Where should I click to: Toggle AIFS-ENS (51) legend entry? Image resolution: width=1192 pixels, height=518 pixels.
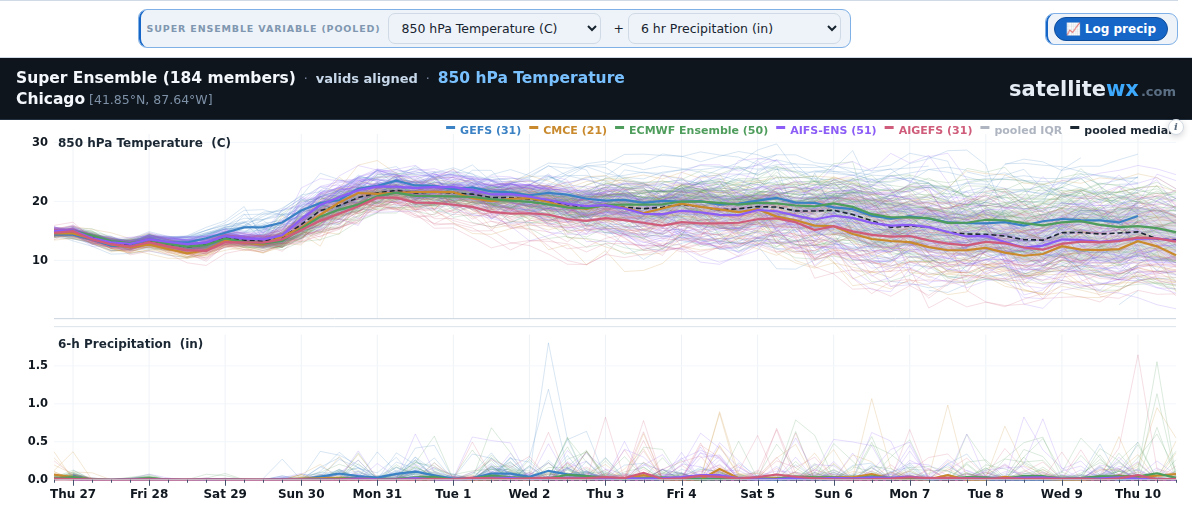[826, 130]
